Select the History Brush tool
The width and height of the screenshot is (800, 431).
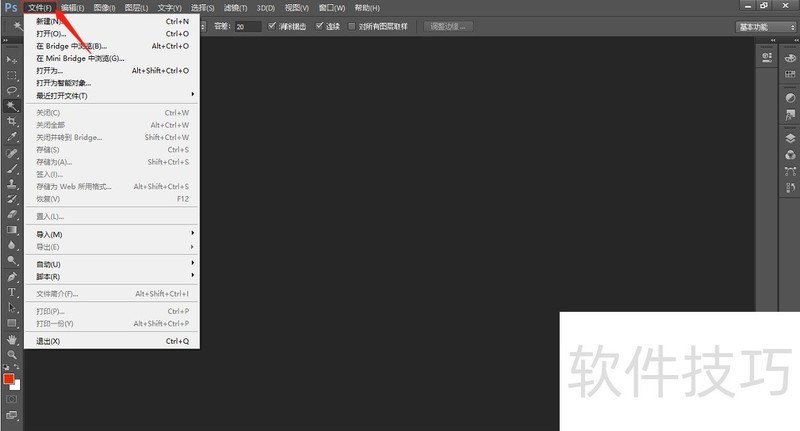tap(12, 199)
